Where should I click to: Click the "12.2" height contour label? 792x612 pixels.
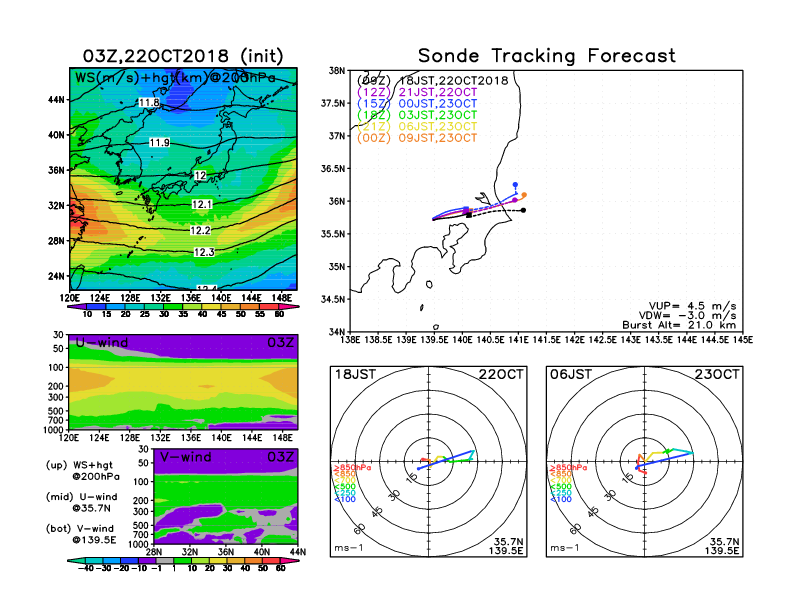tap(200, 230)
